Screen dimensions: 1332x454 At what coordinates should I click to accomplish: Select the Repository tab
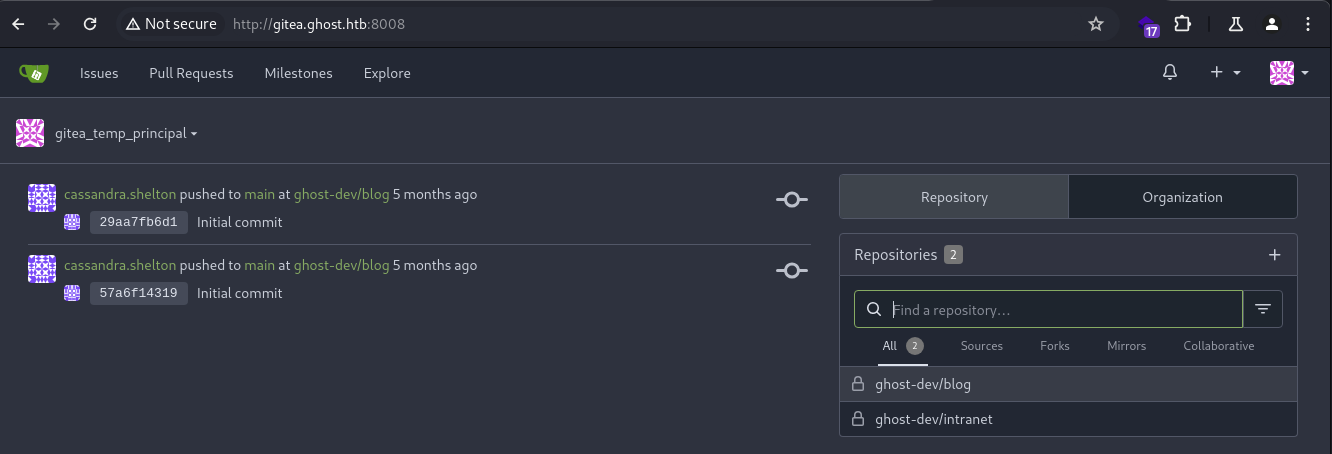pyautogui.click(x=954, y=197)
